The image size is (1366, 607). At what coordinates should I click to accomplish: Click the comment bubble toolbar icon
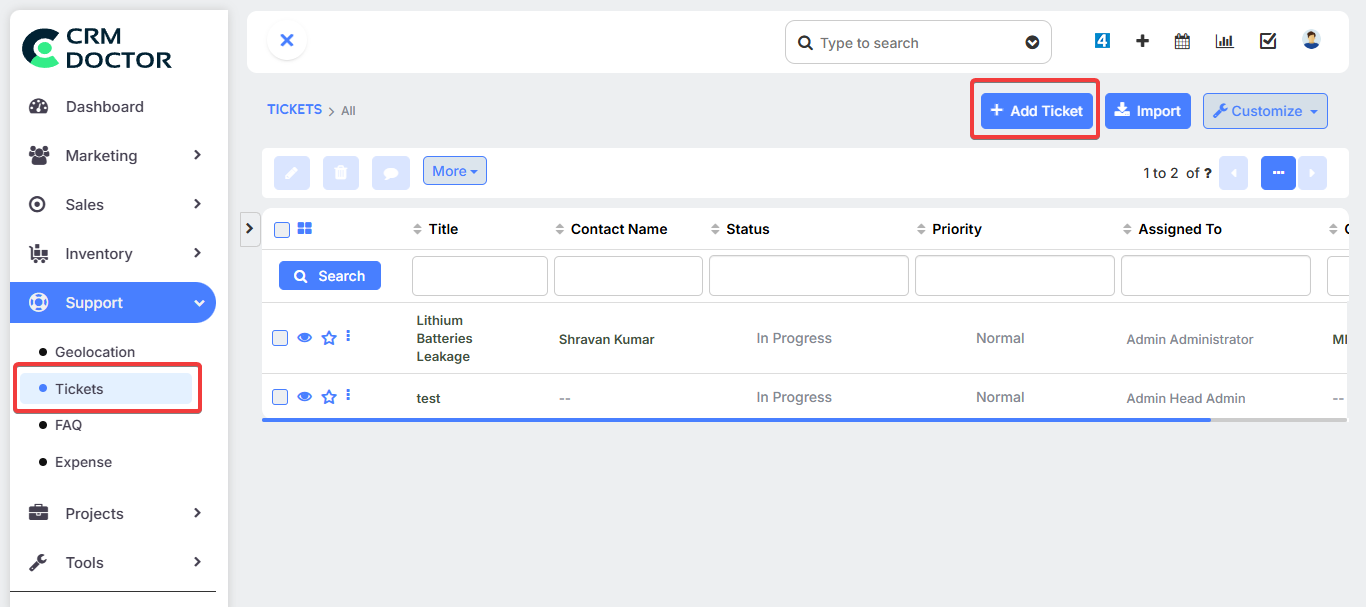391,173
